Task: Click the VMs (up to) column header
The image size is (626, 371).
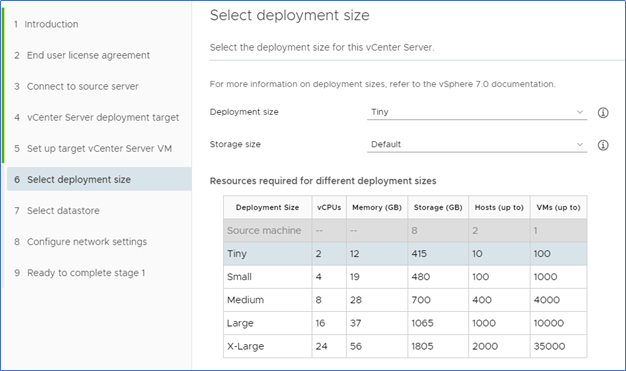Action: (x=559, y=207)
